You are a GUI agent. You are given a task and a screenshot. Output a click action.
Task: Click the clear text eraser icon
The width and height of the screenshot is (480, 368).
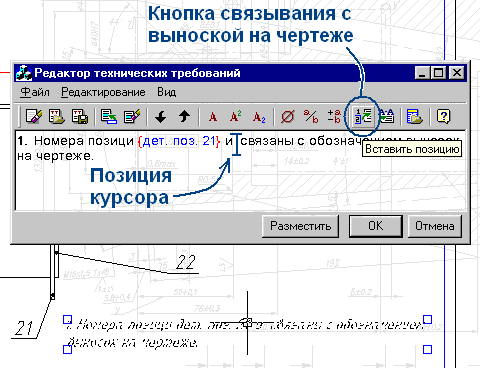click(34, 117)
